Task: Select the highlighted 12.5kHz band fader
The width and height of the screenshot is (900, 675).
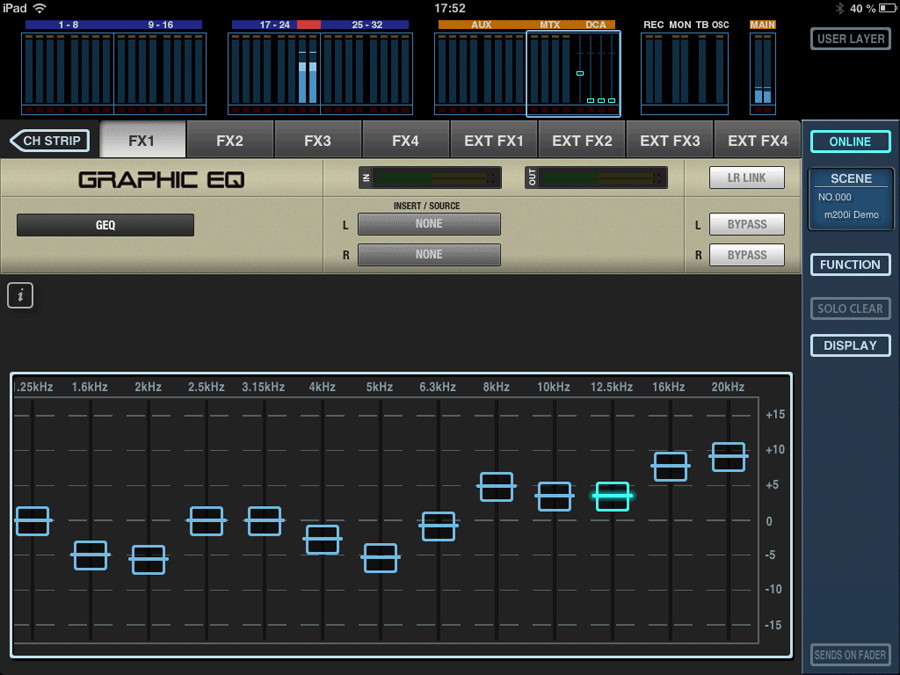Action: point(612,496)
